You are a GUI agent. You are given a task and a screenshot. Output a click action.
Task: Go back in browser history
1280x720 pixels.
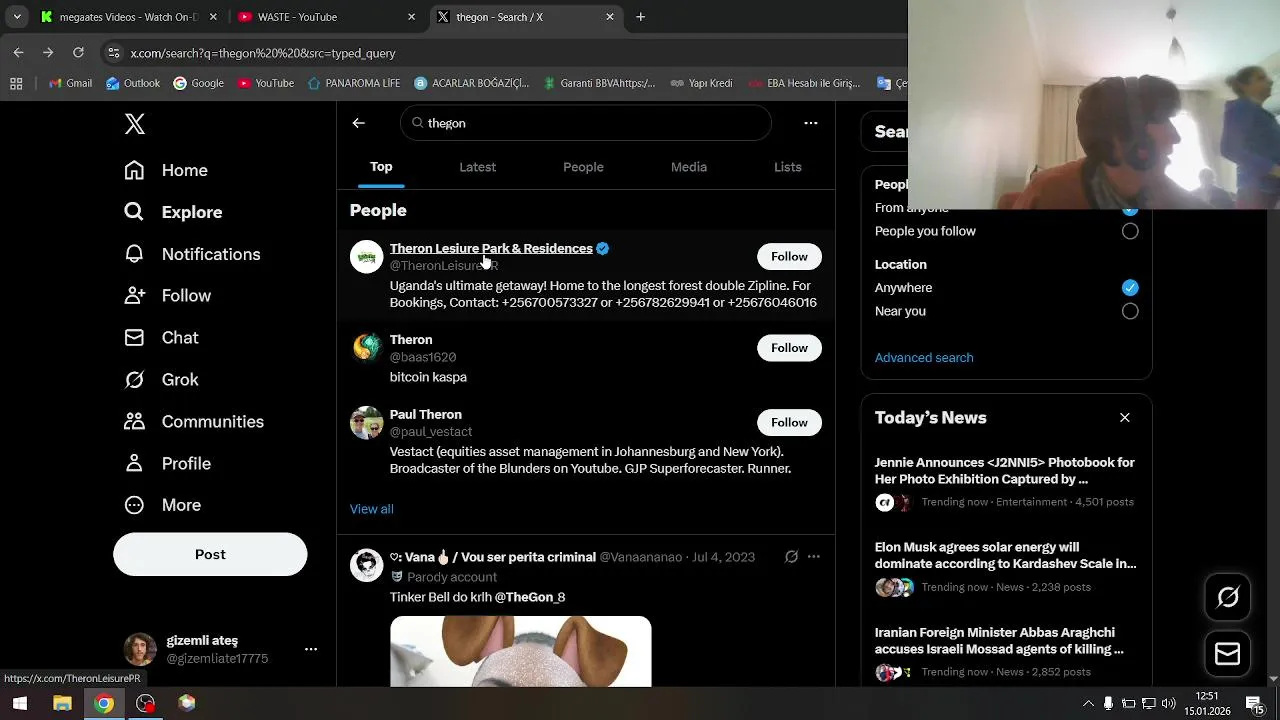click(x=19, y=53)
